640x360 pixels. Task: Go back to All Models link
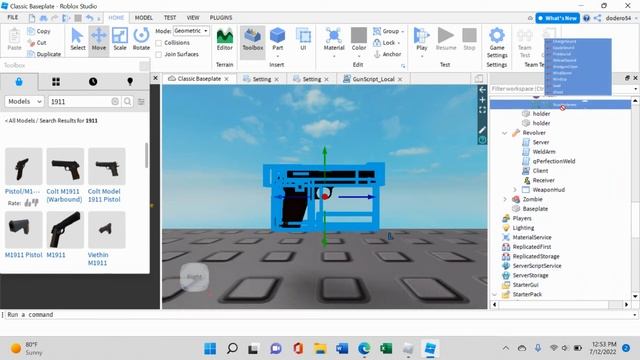click(x=20, y=121)
